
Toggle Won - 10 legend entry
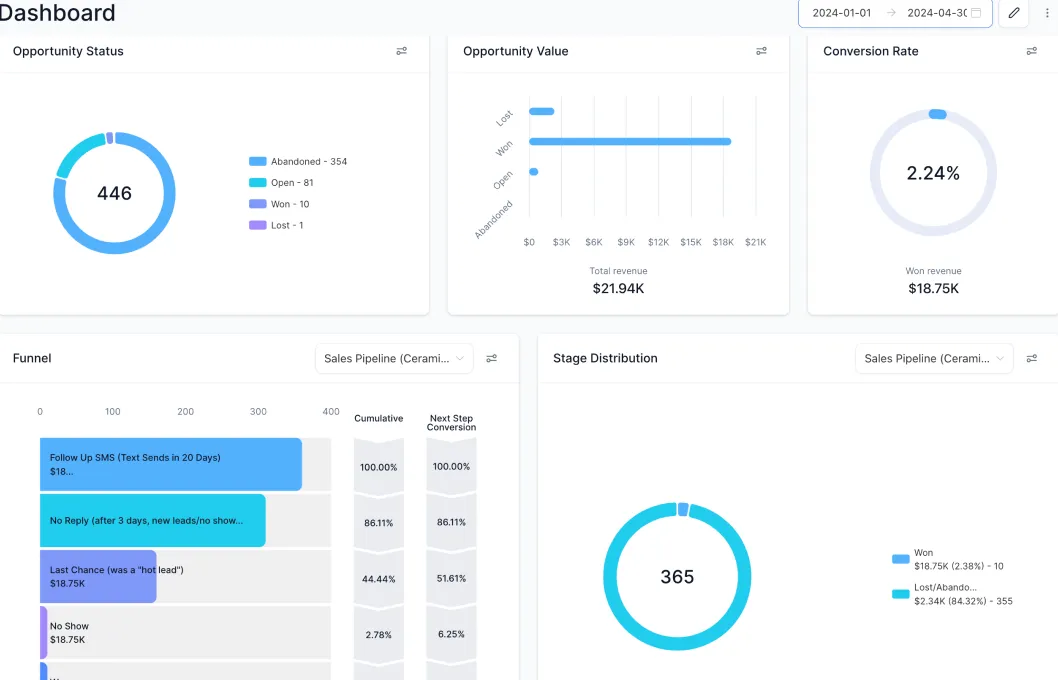[x=279, y=204]
